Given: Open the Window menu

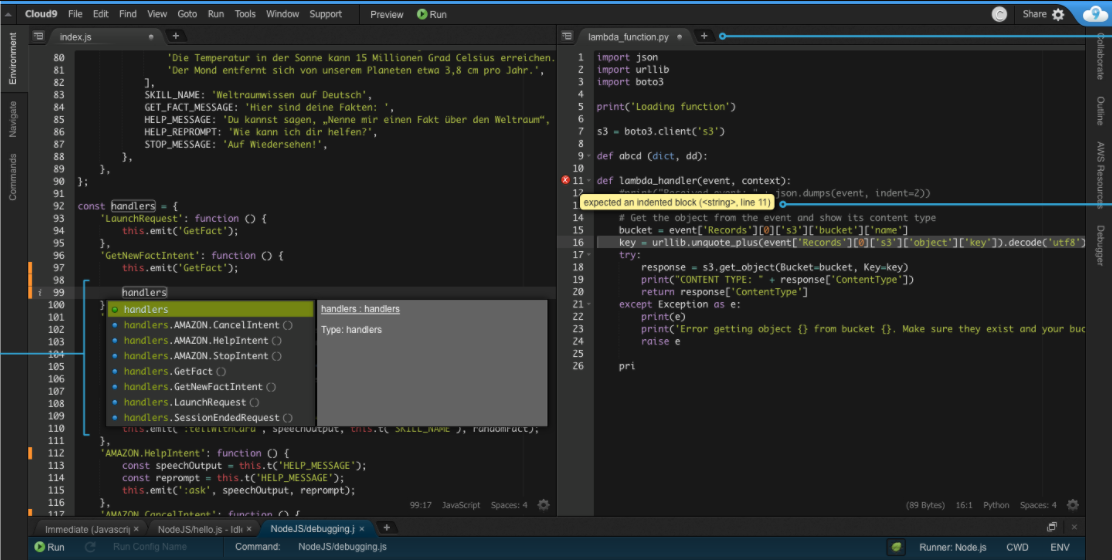Looking at the screenshot, I should pos(282,14).
